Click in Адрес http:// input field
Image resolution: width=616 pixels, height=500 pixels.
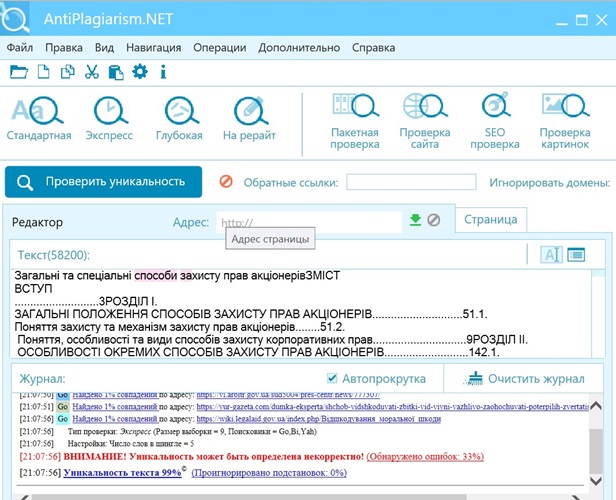pyautogui.click(x=309, y=222)
